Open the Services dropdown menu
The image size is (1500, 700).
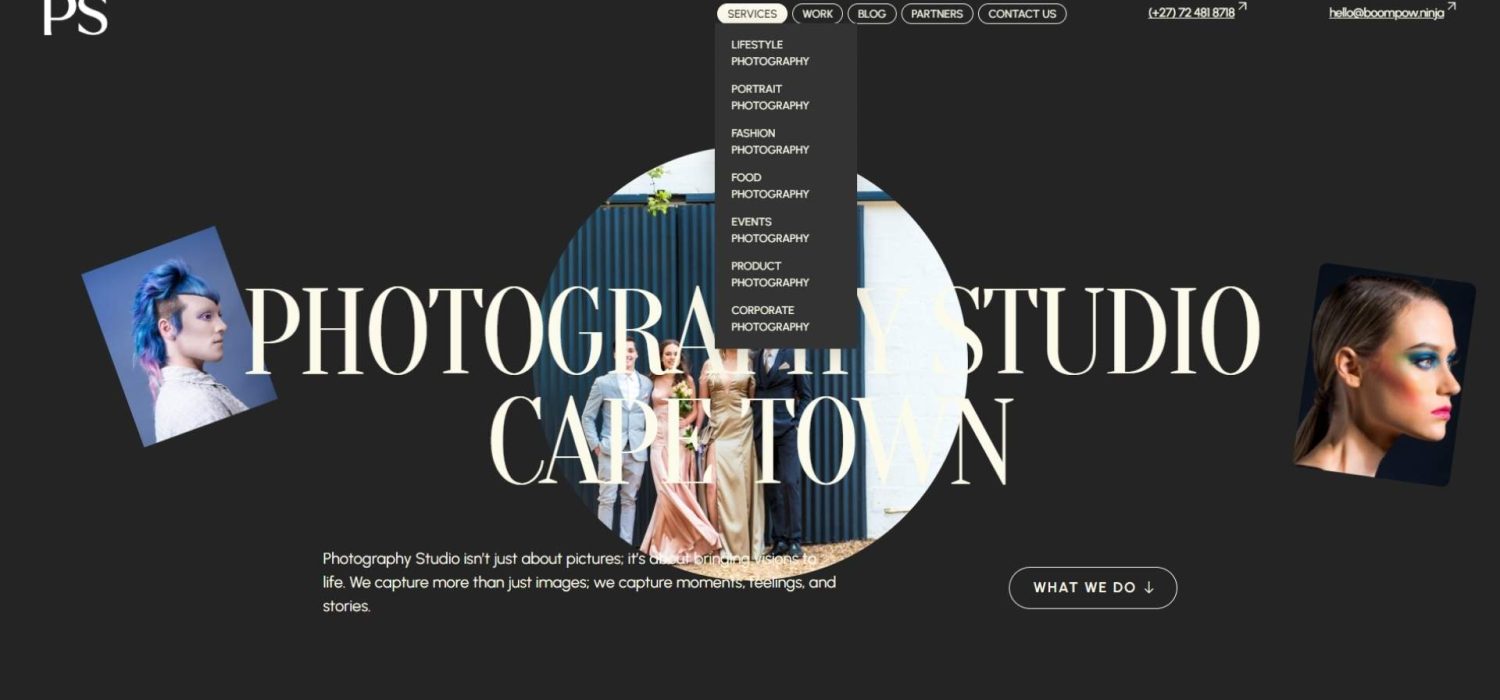point(752,14)
